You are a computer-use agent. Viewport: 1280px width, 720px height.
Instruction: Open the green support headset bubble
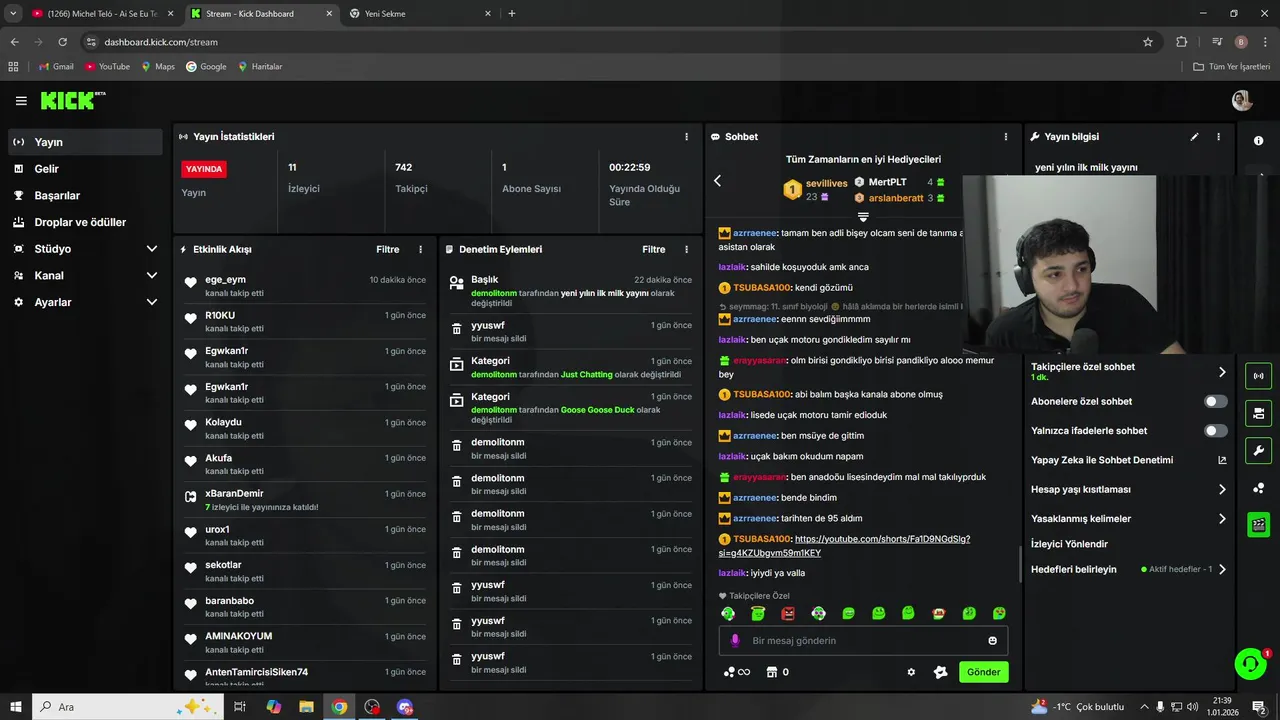click(1250, 663)
